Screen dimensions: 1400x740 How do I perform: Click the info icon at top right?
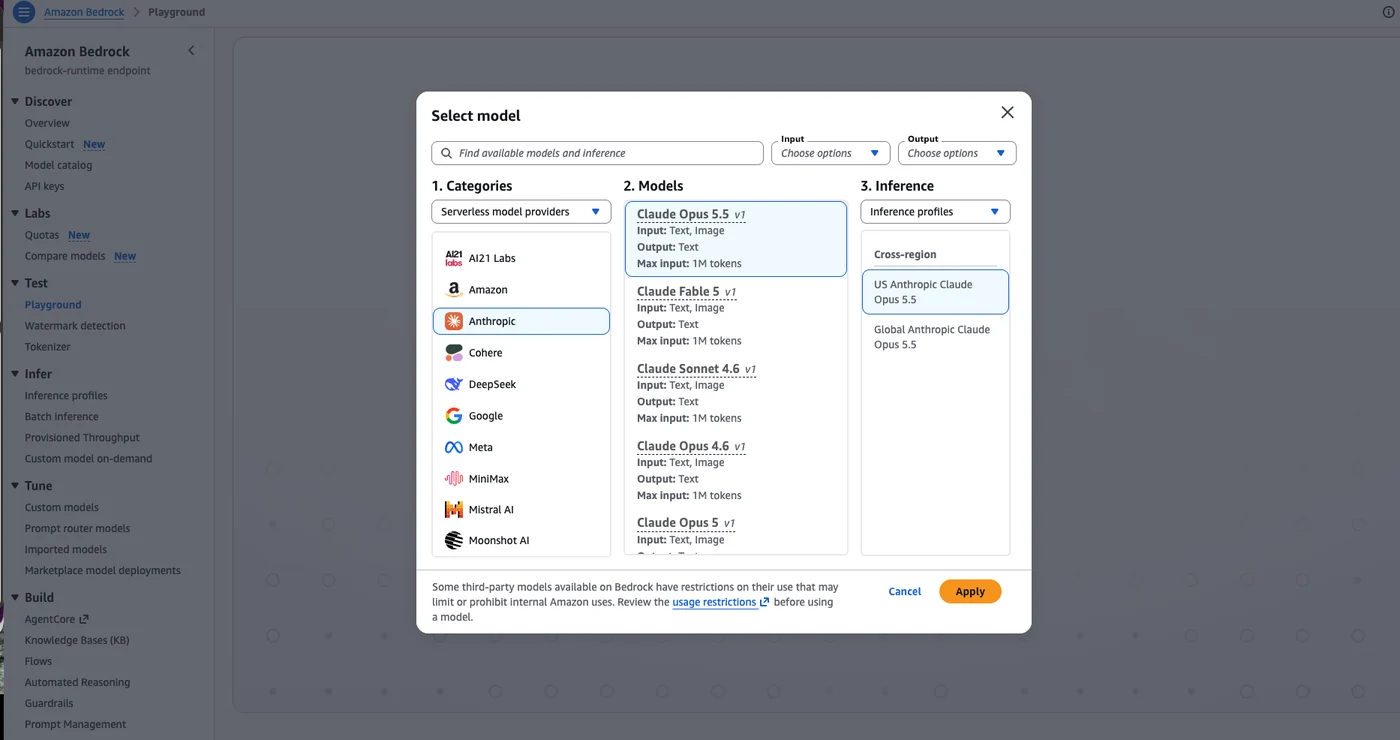click(1388, 12)
